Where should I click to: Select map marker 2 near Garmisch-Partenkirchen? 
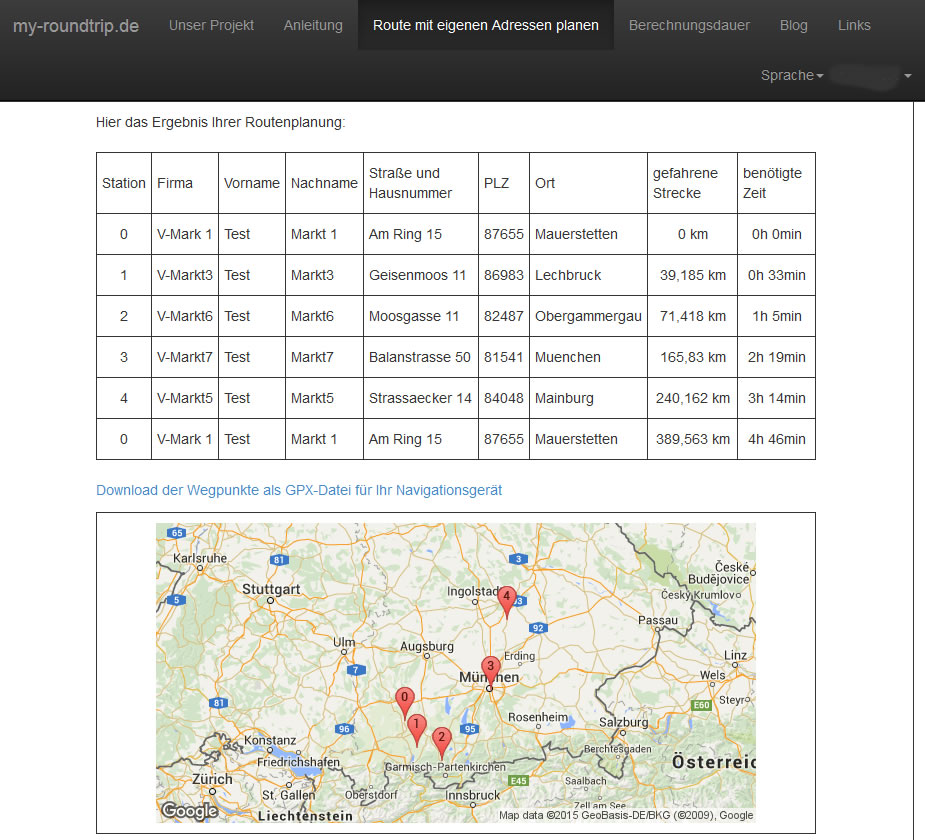click(441, 741)
